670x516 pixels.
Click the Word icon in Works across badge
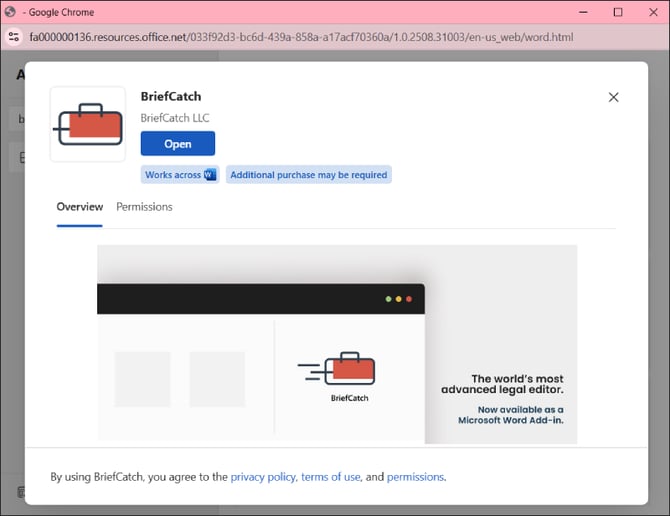[x=210, y=174]
